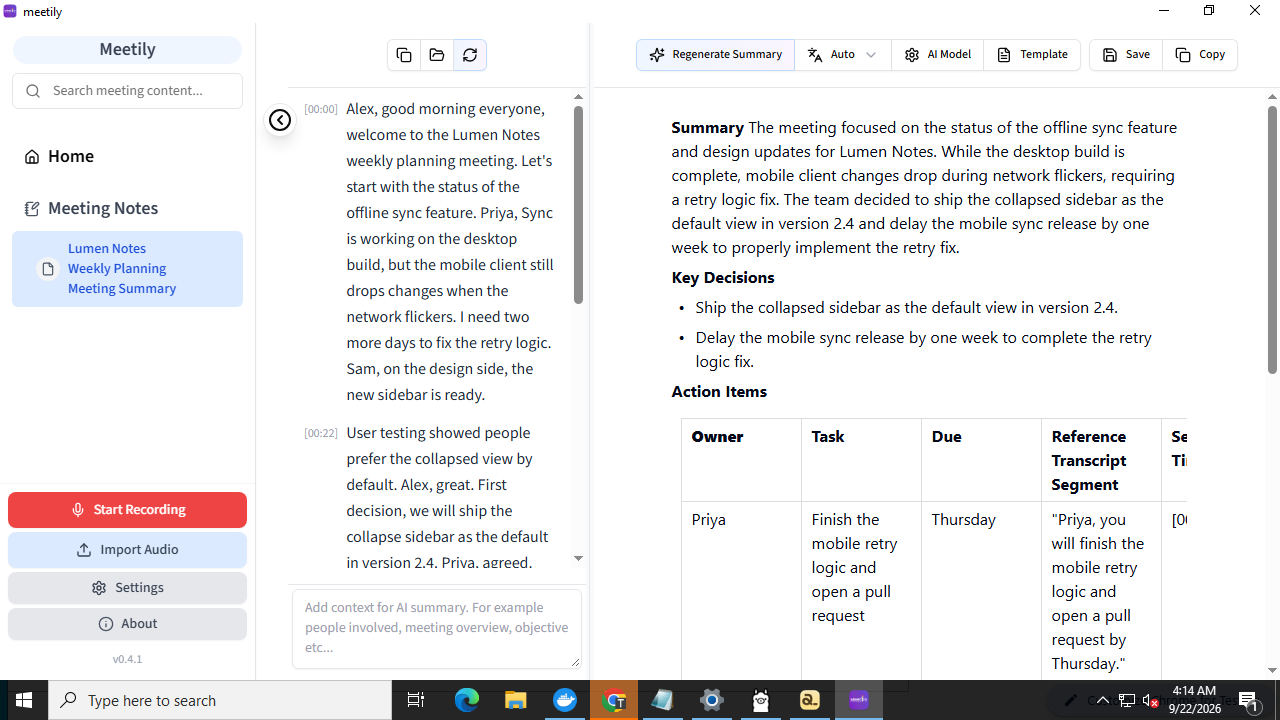
Task: Click the Windows taskbar search box
Action: [x=220, y=700]
